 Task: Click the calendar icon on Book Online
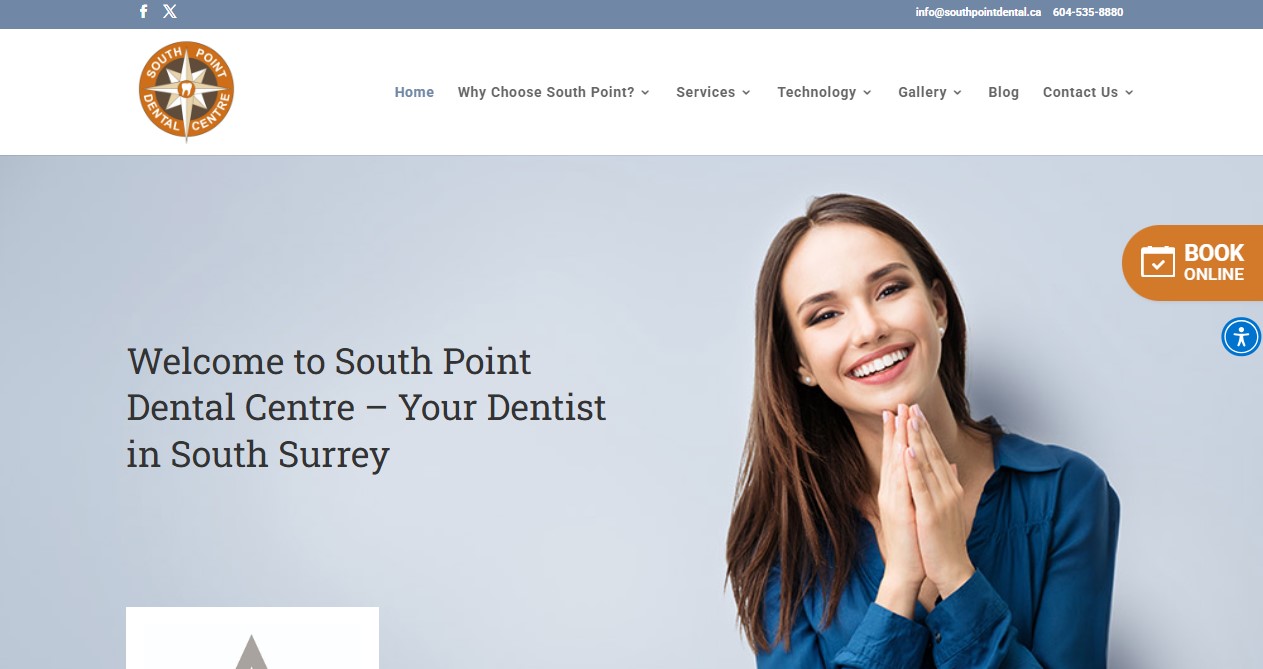tap(1158, 261)
